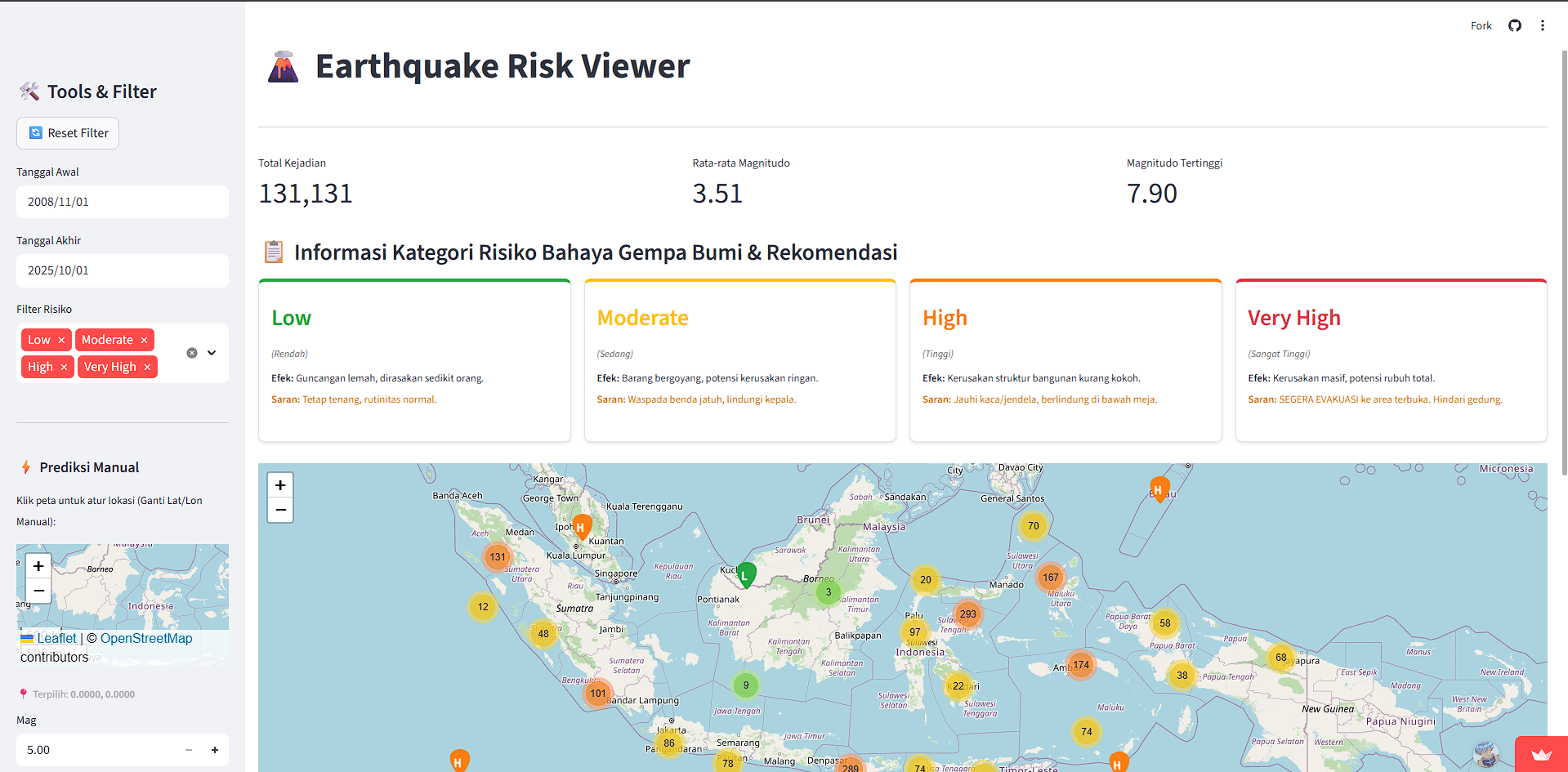
Task: Click the page vertical scrollbar
Action: coord(1564,261)
